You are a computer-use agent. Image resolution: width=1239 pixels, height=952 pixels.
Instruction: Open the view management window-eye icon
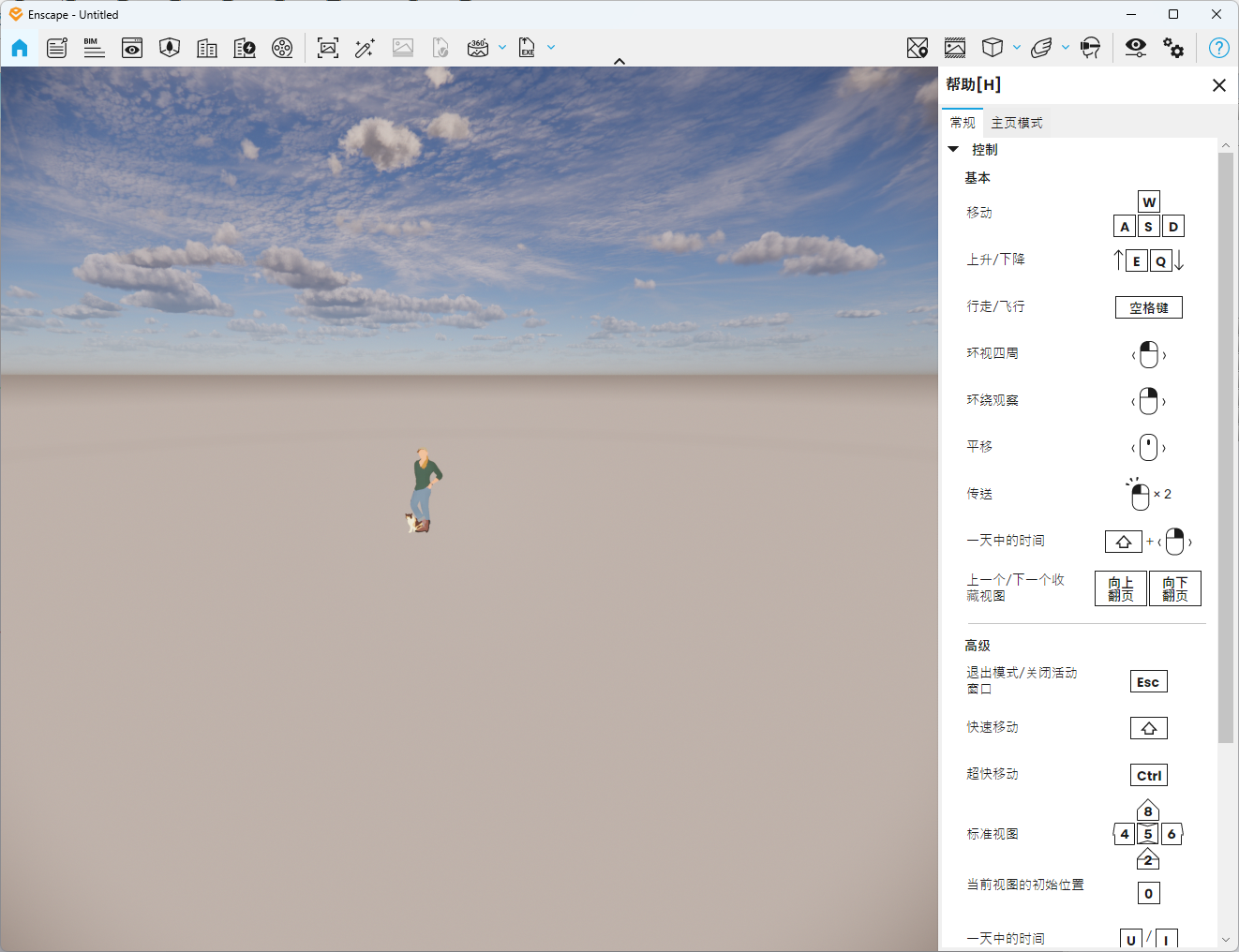point(132,48)
